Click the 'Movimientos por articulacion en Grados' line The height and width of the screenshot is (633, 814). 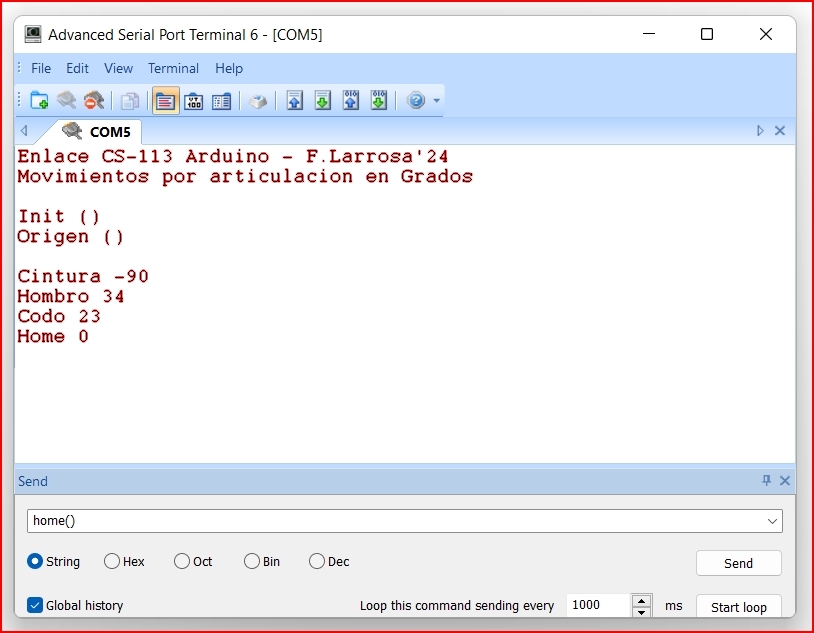[245, 177]
